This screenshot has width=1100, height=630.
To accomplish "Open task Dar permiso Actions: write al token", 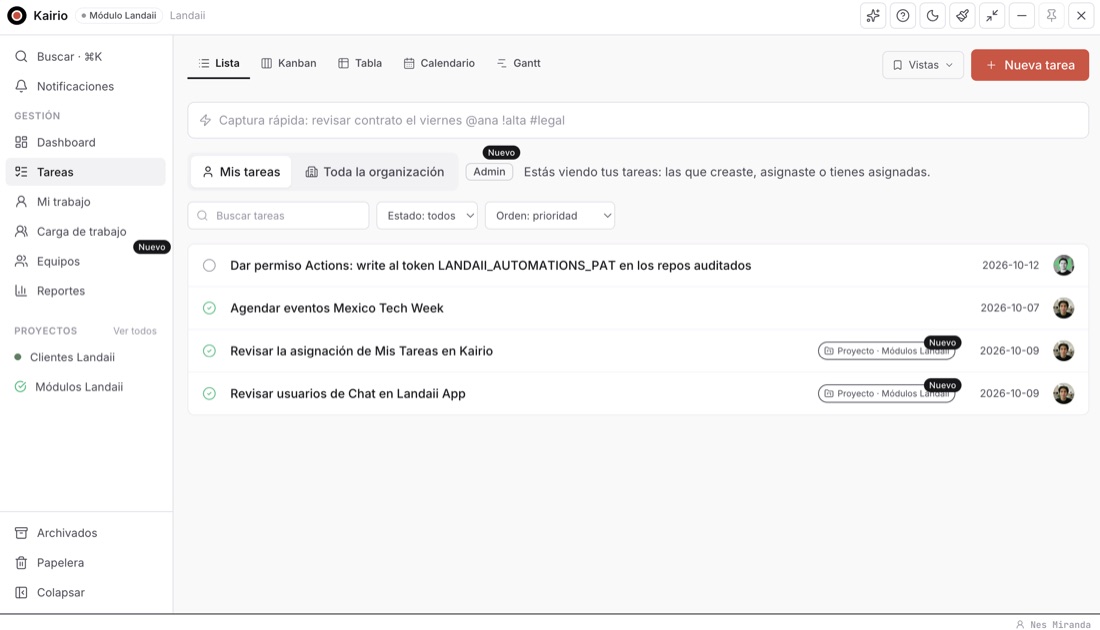I will click(490, 266).
